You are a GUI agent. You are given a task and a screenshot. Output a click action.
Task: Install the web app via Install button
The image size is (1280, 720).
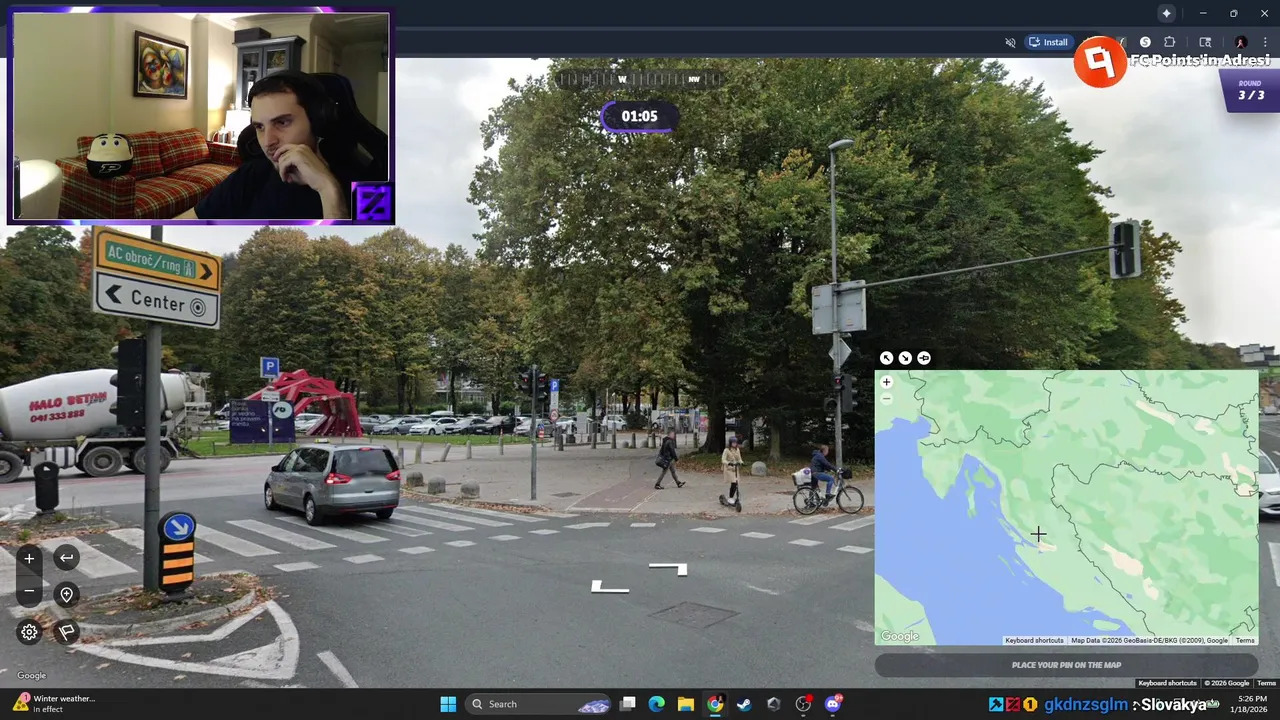(1048, 42)
